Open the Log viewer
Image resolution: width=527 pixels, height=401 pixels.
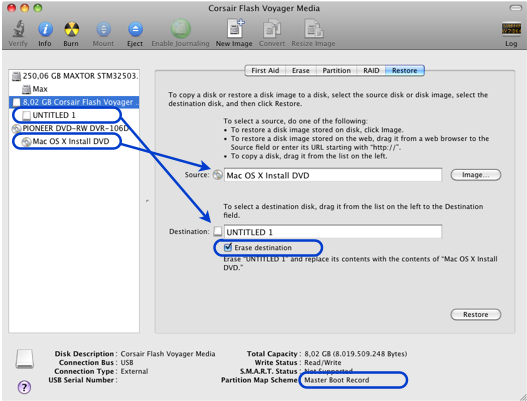[511, 29]
